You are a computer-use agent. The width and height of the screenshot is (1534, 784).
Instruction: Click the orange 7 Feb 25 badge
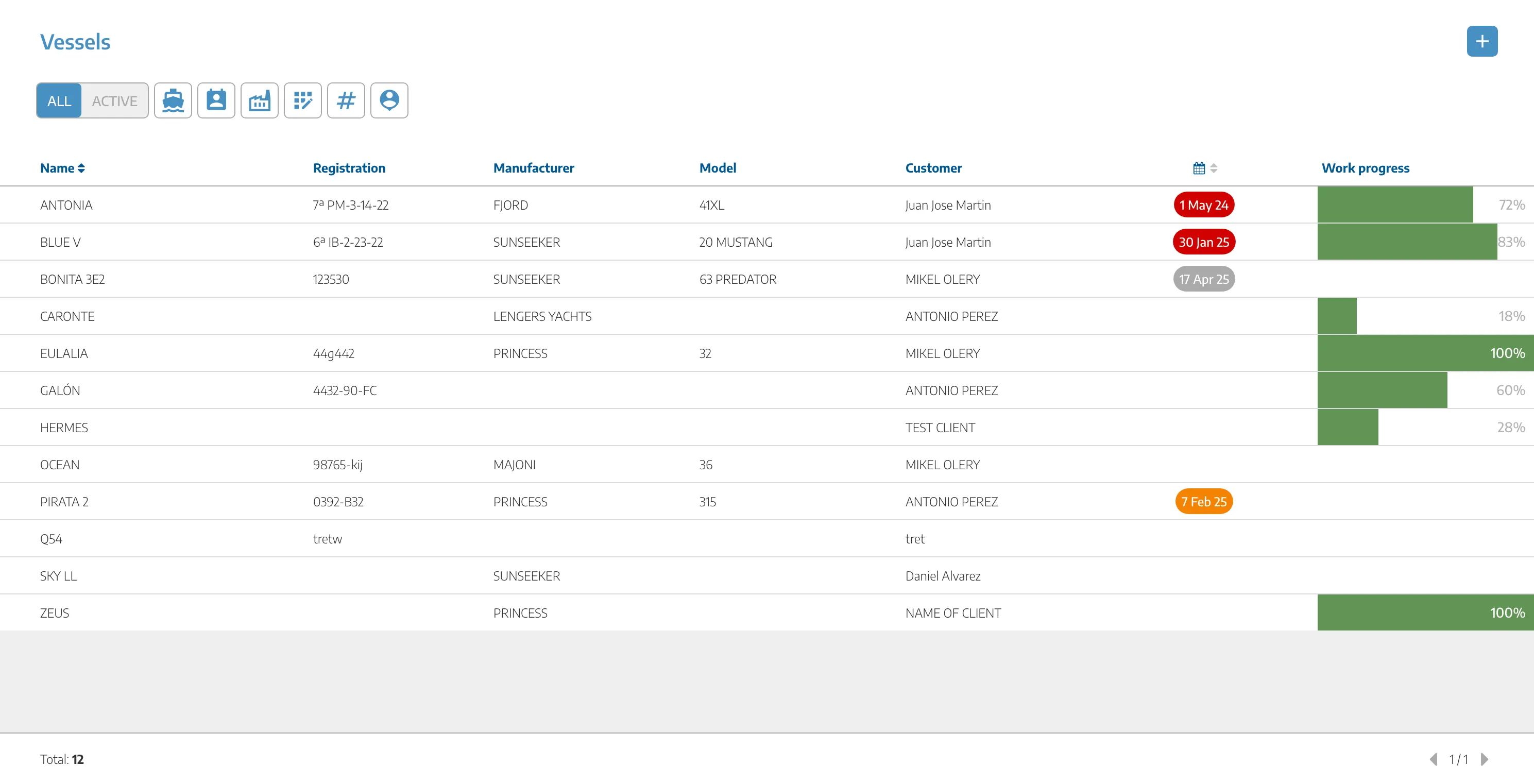click(1203, 502)
